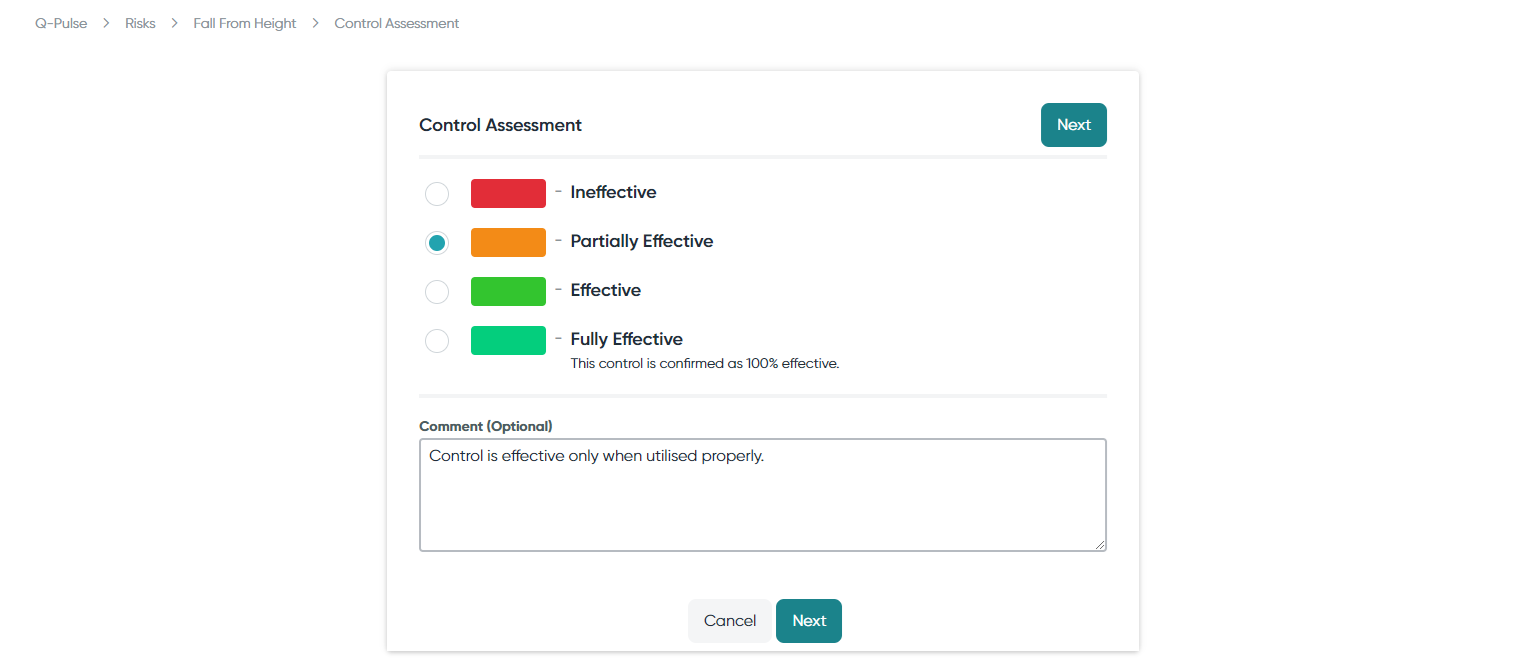Screen dimensions: 1518x670
Task: Click the comment box resize handle
Action: (1100, 545)
